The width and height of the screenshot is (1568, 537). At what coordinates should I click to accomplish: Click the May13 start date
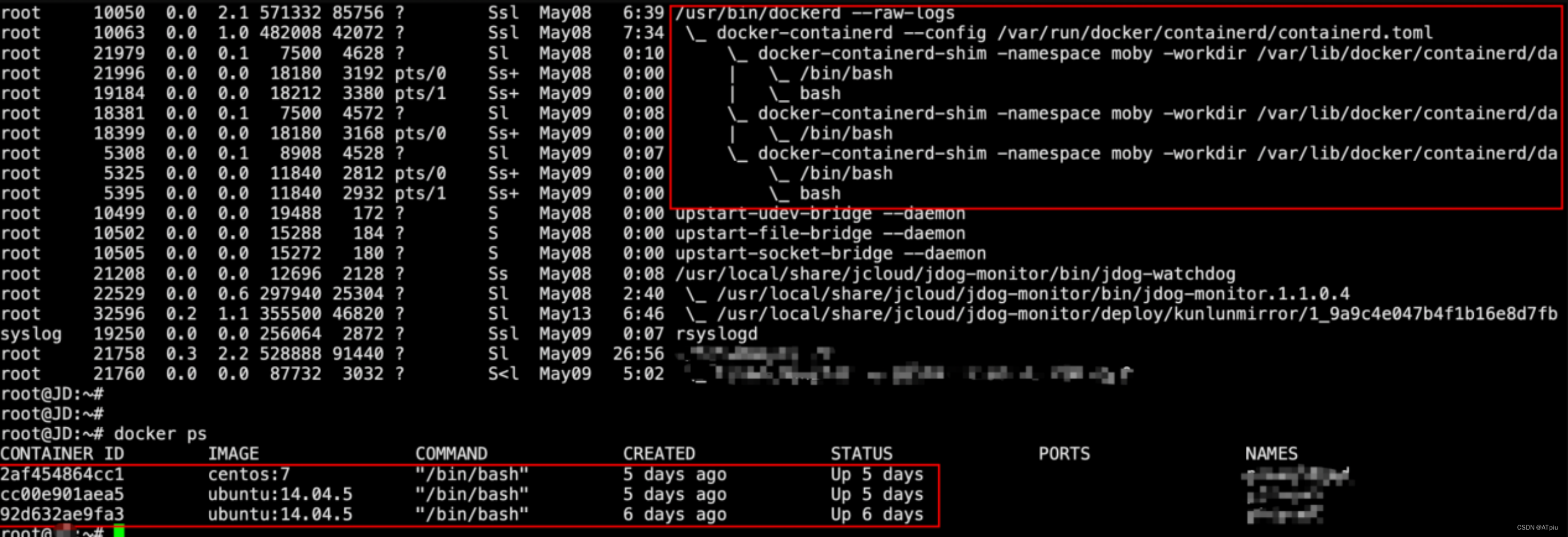(565, 314)
